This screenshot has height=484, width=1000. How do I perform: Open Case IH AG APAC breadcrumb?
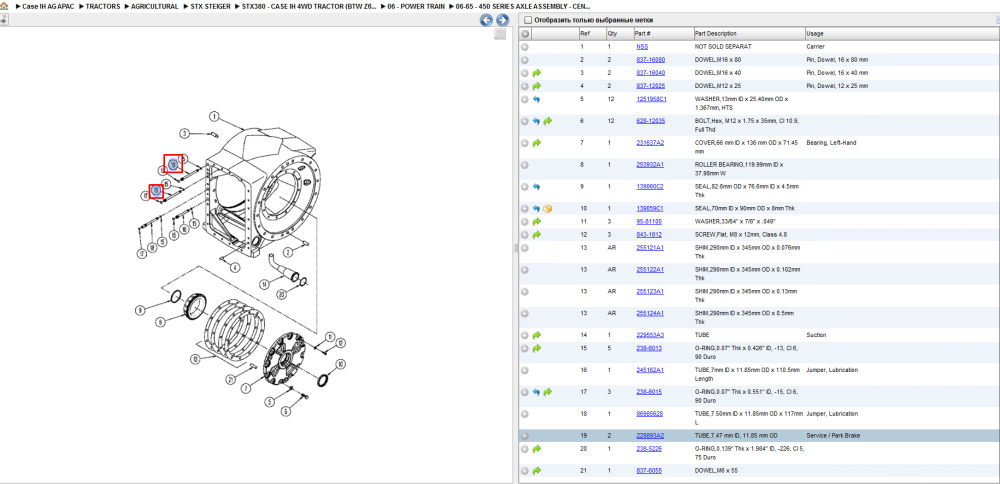click(48, 6)
